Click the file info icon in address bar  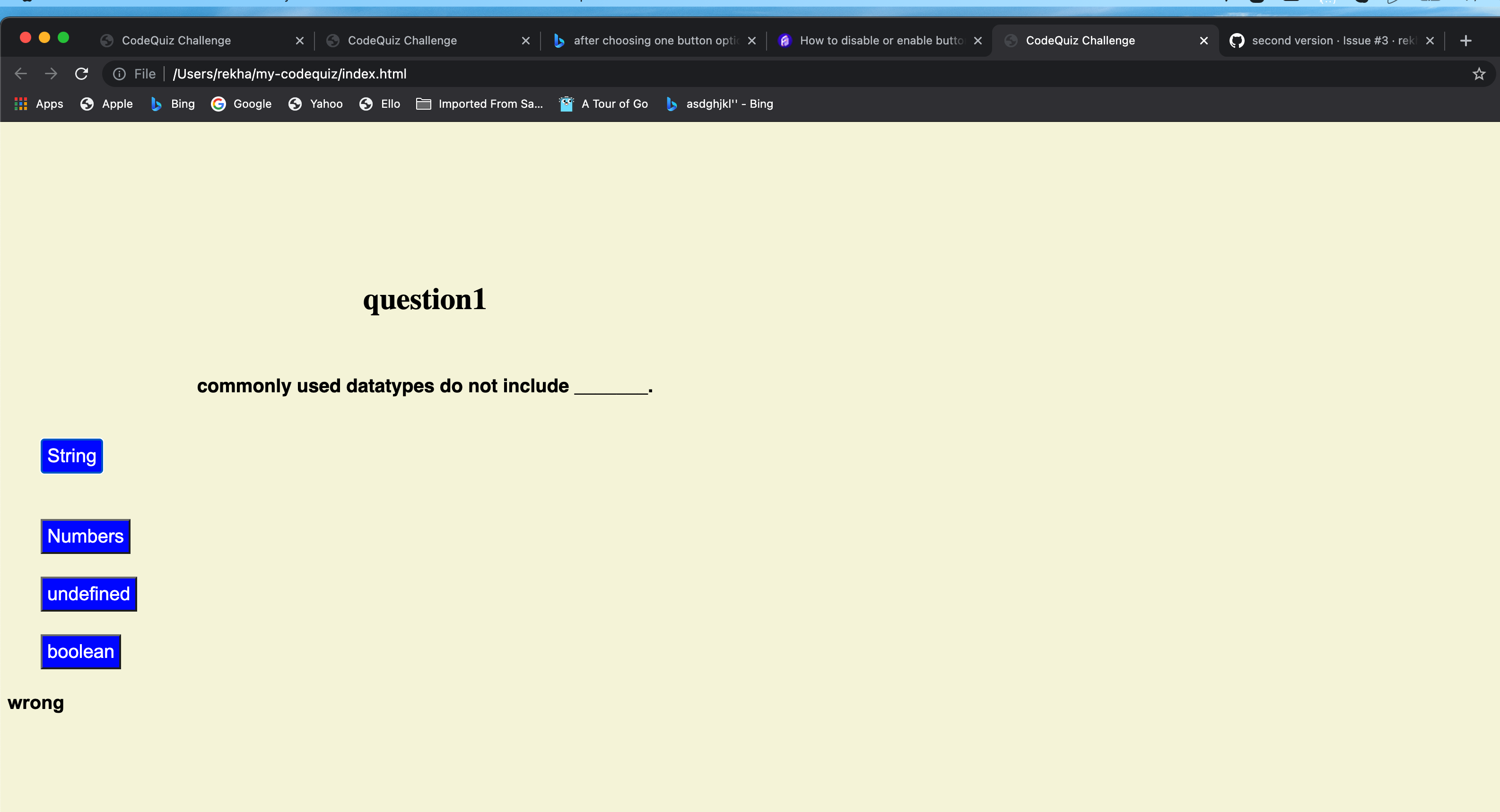pyautogui.click(x=119, y=73)
